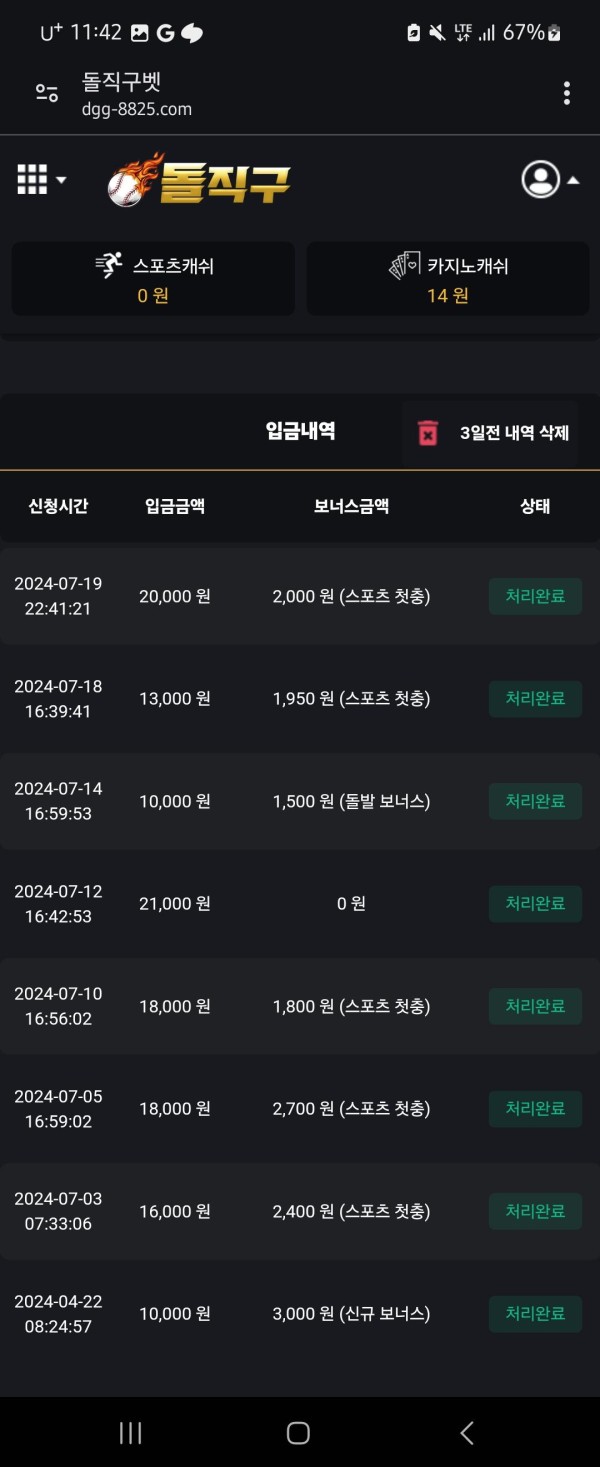
Task: Tap the 입금내역 section title
Action: click(300, 432)
